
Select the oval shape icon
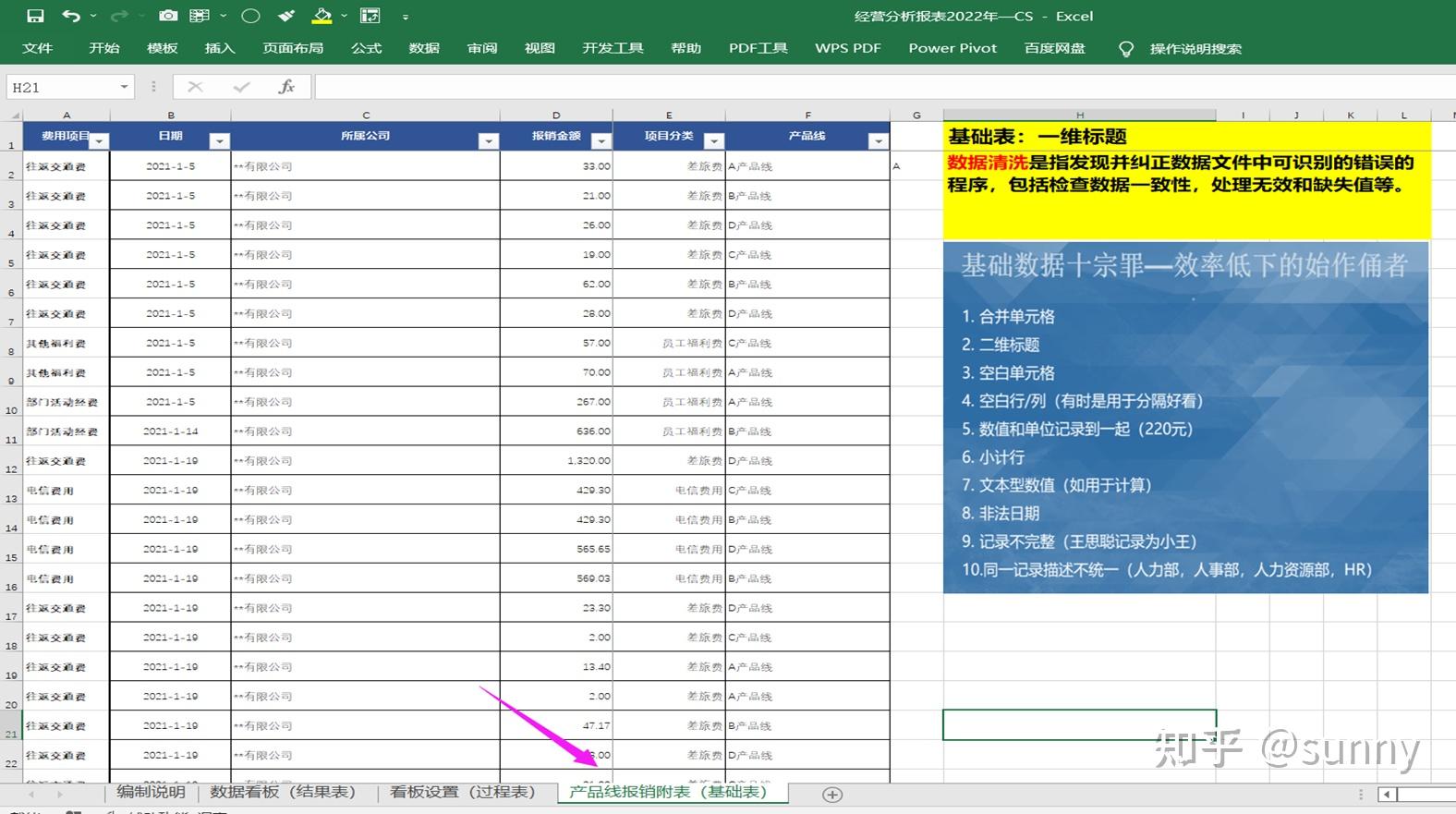tap(250, 16)
